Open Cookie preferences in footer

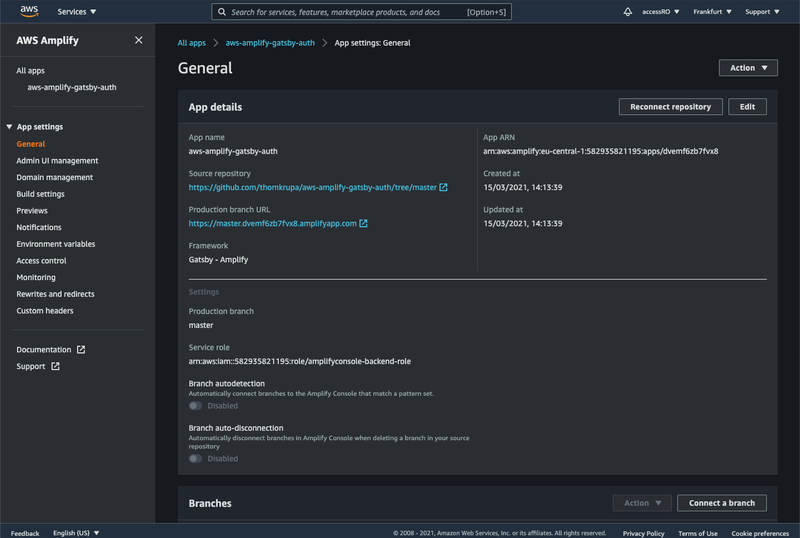(760, 533)
